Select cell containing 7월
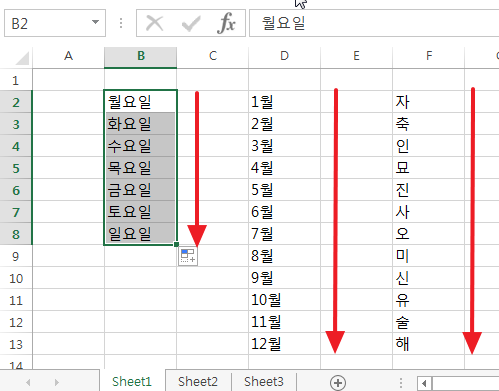This screenshot has width=499, height=391. pyautogui.click(x=284, y=234)
